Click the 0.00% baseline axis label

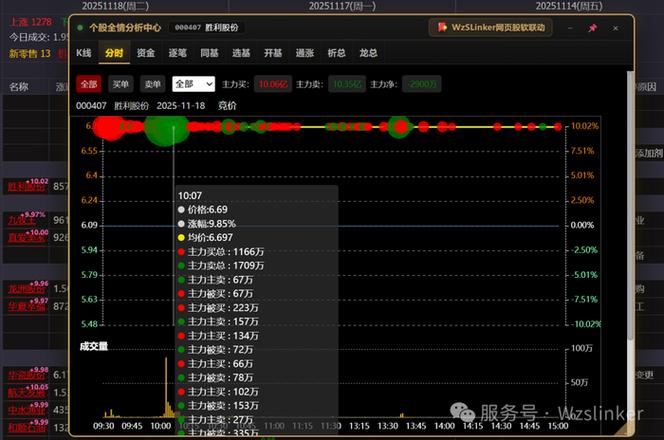point(582,225)
